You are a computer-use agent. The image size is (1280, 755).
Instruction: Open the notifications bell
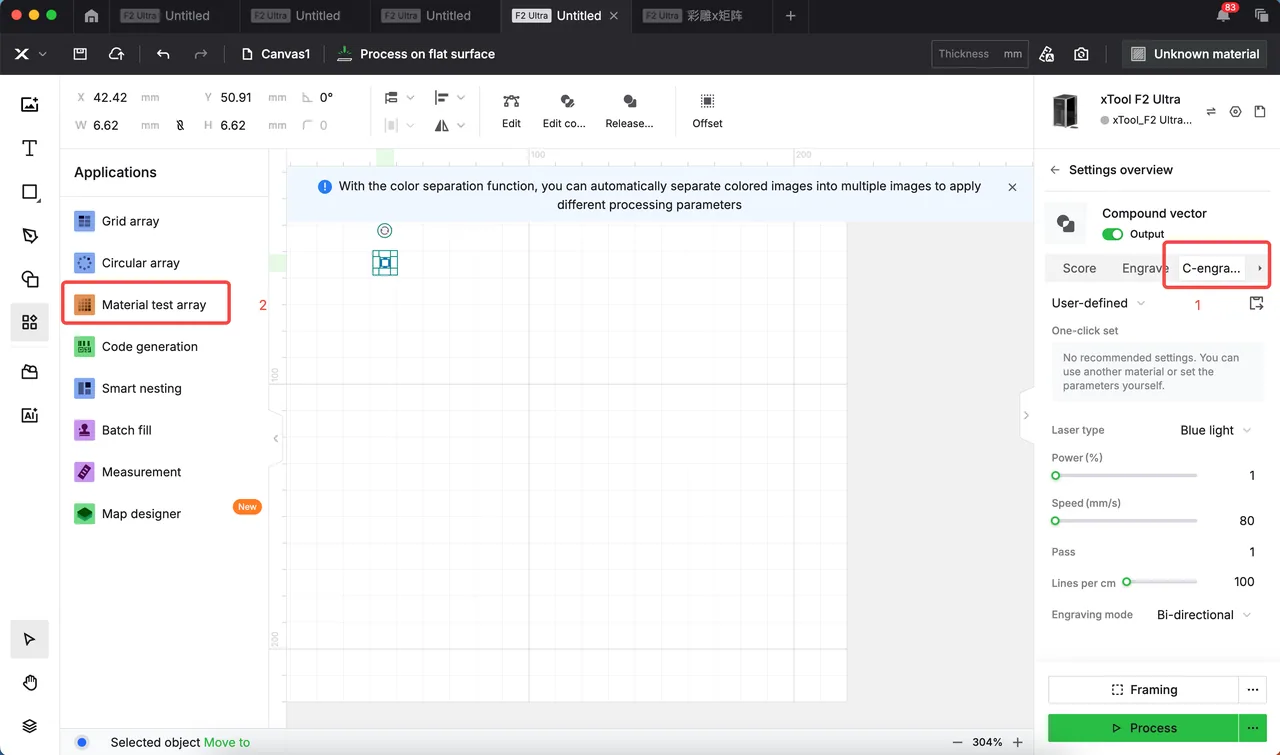click(1224, 15)
